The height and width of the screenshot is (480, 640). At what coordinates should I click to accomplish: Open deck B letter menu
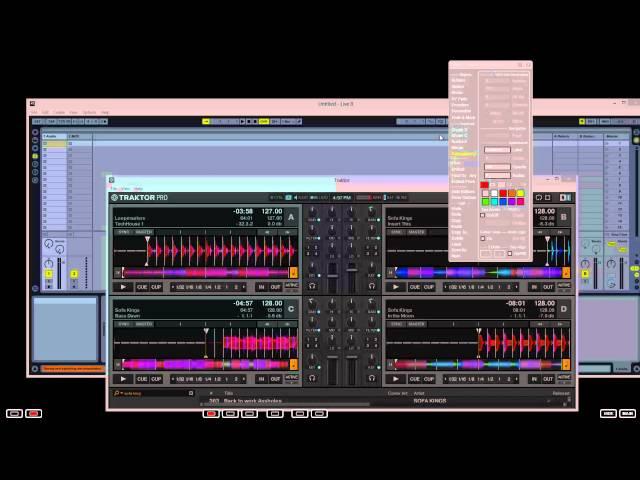564,217
